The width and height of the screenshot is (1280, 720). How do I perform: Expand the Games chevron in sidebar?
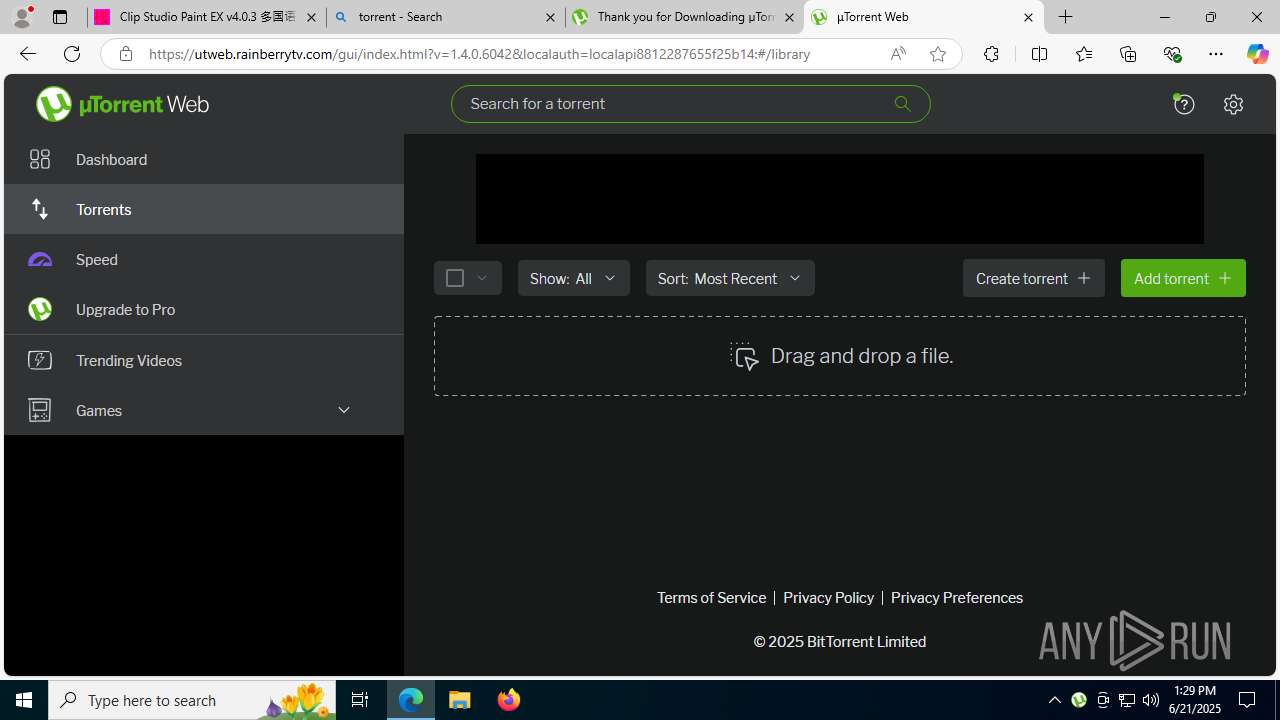coord(344,410)
